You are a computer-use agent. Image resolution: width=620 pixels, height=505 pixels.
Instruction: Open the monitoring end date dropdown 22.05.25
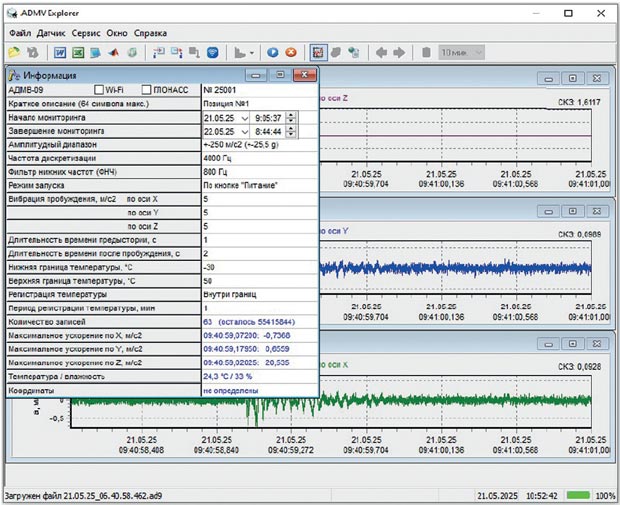click(244, 132)
